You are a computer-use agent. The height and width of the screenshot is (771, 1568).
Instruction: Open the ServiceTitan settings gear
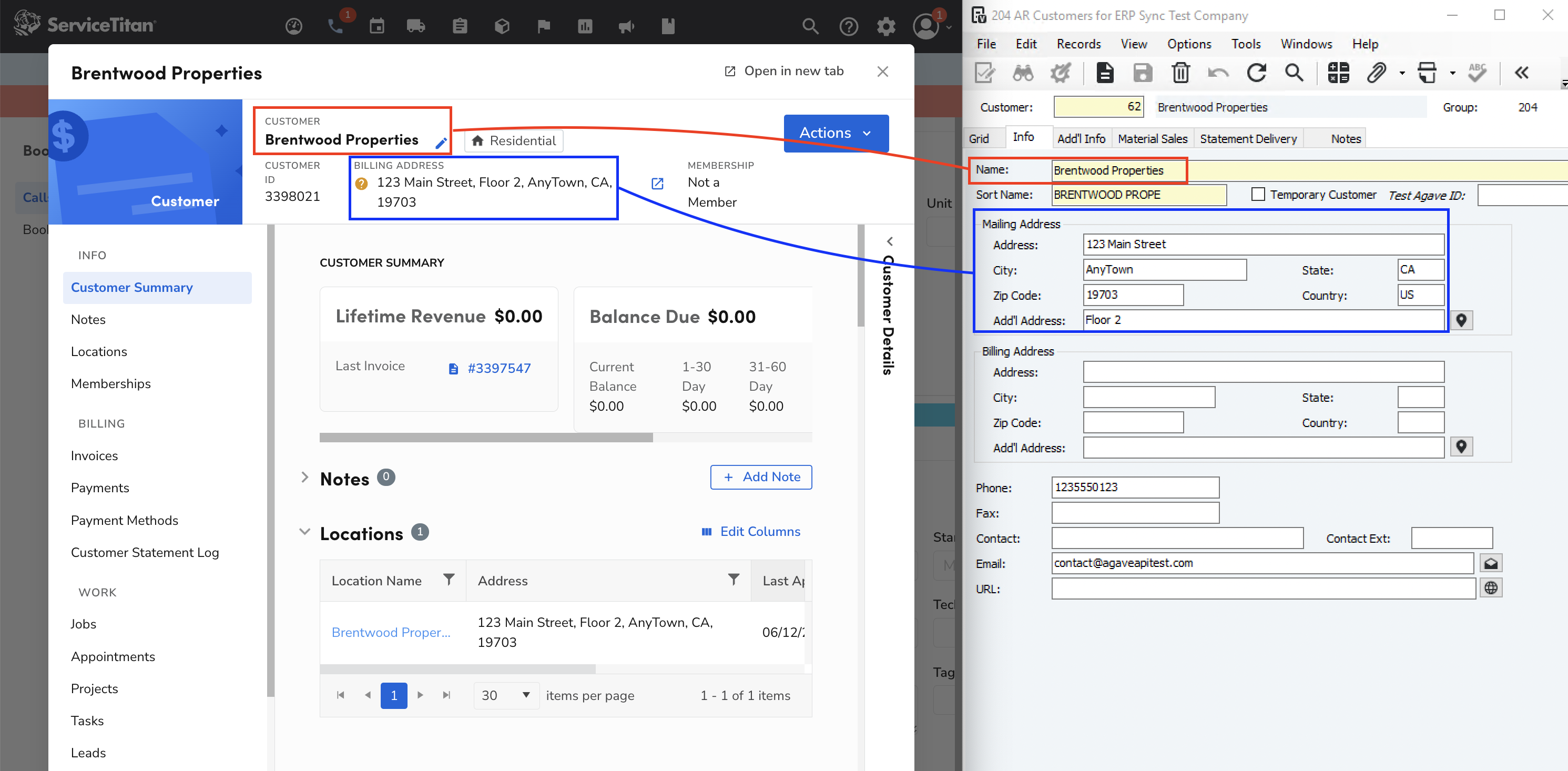[x=886, y=26]
